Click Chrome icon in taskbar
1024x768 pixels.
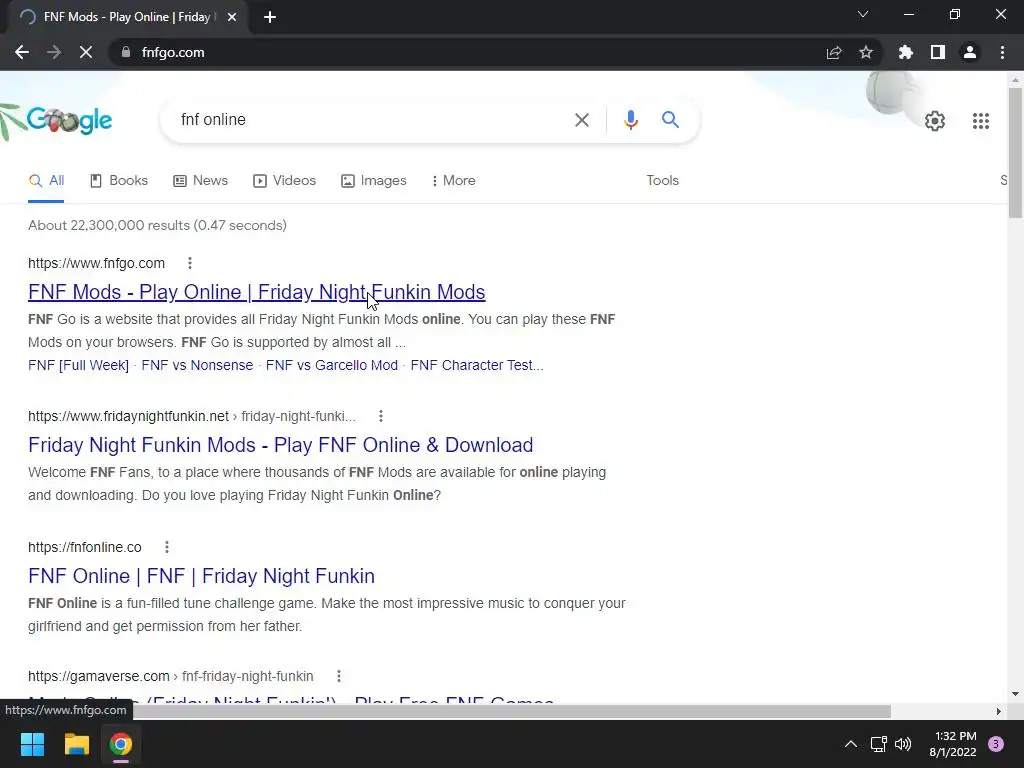[x=120, y=744]
